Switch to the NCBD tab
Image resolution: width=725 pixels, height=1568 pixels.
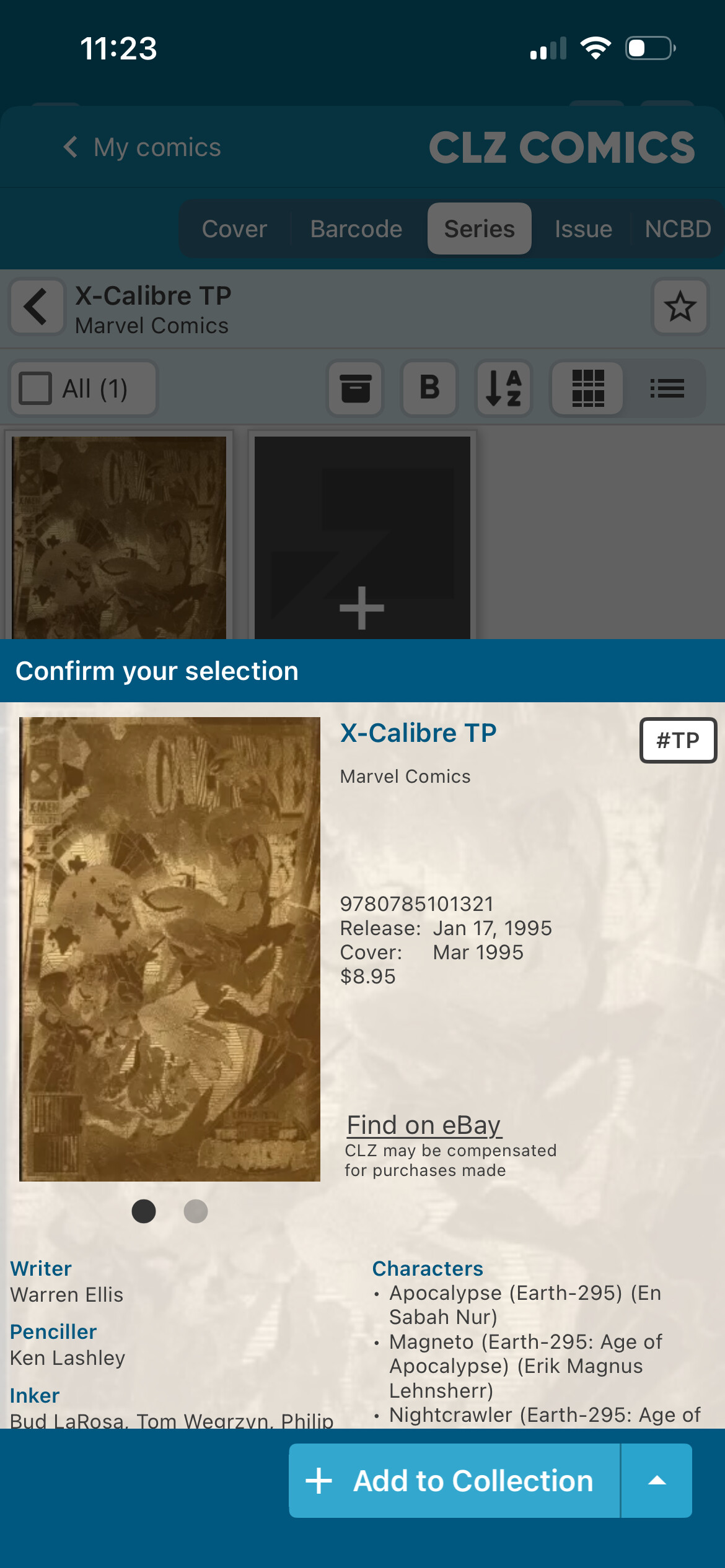tap(677, 229)
